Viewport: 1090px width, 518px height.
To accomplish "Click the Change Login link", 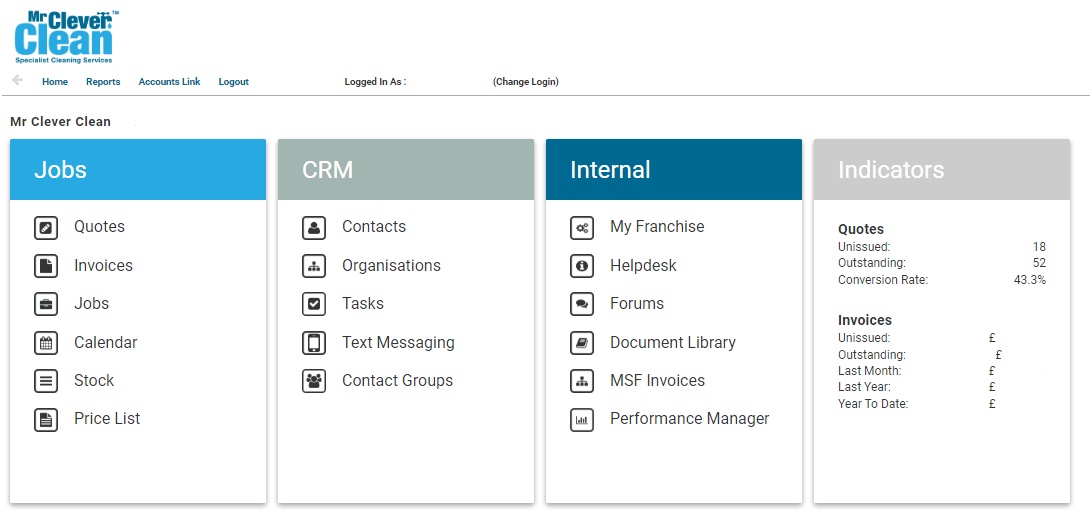I will [525, 82].
